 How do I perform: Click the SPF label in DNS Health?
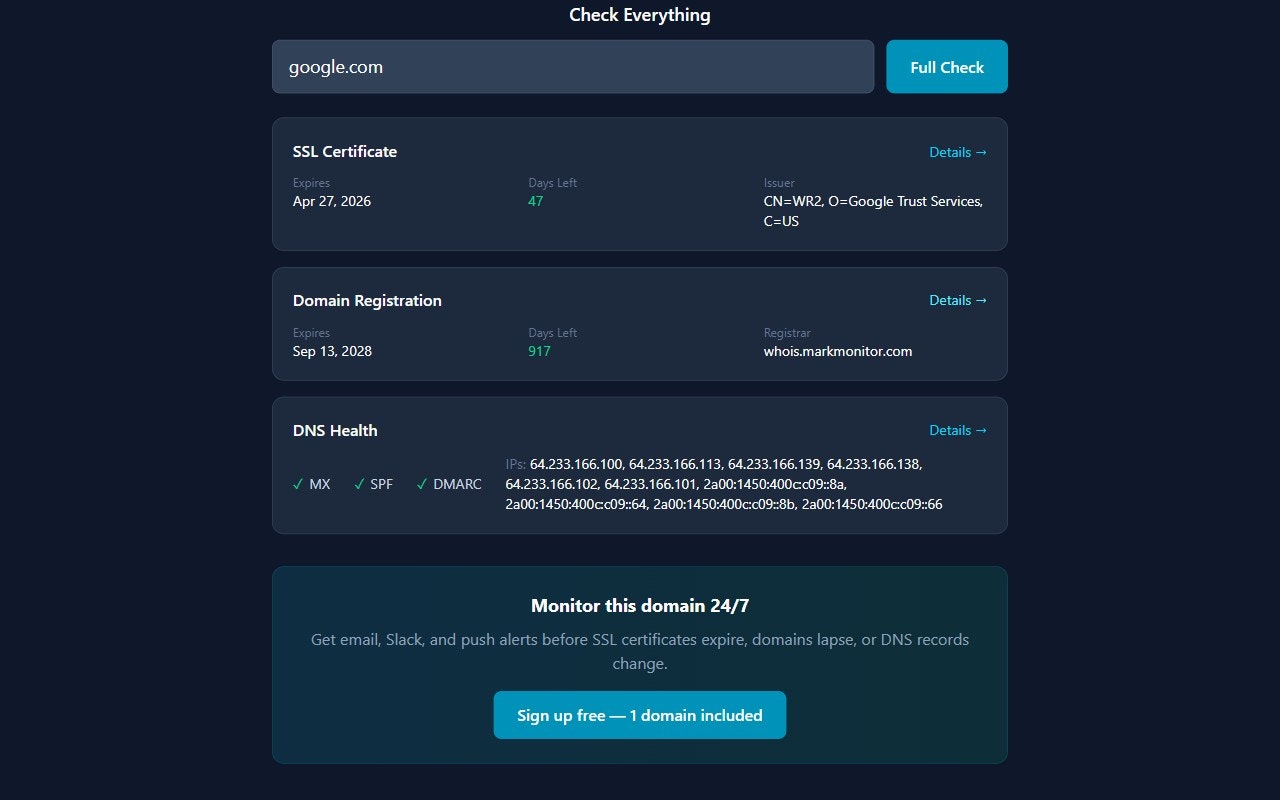pos(382,484)
